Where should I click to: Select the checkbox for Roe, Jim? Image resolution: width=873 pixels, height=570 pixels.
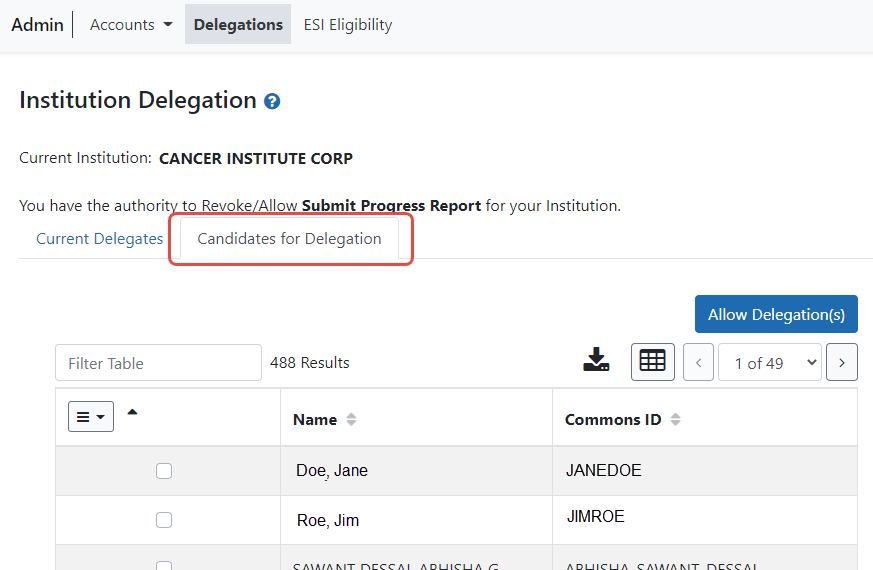tap(164, 520)
